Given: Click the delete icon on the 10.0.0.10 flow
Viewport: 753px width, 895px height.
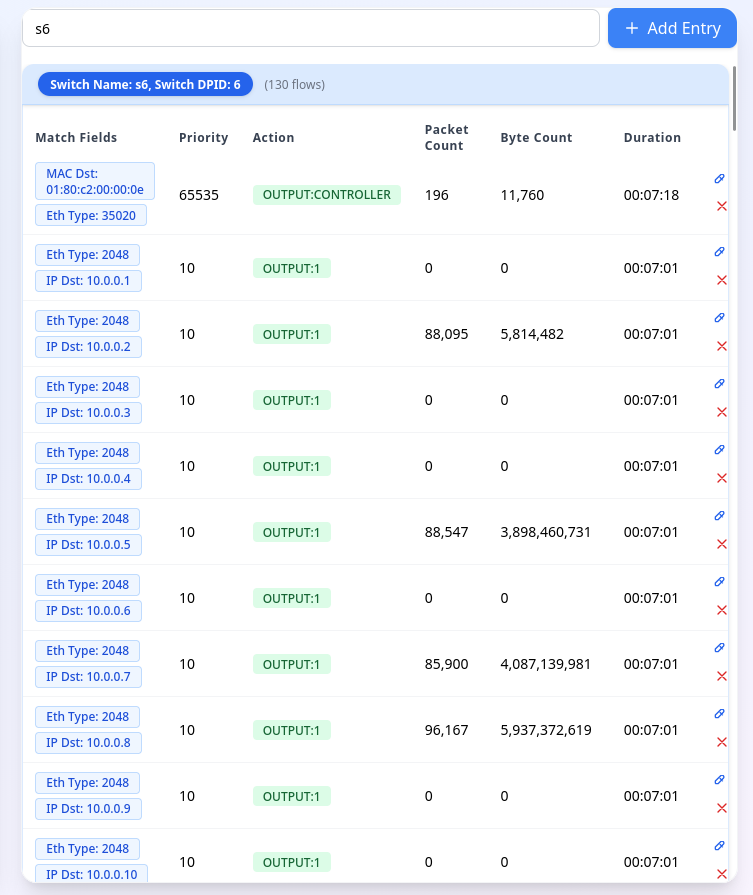Looking at the screenshot, I should tap(721, 874).
